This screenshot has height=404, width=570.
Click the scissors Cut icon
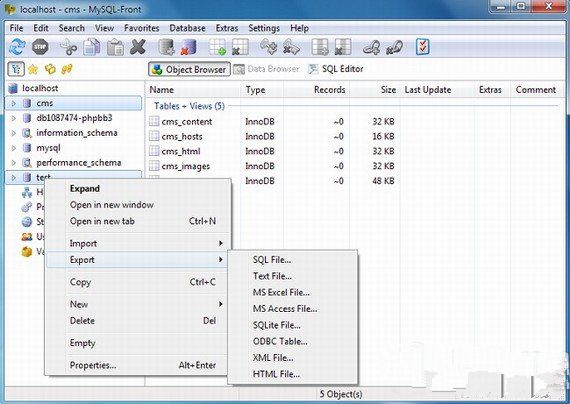tap(68, 47)
